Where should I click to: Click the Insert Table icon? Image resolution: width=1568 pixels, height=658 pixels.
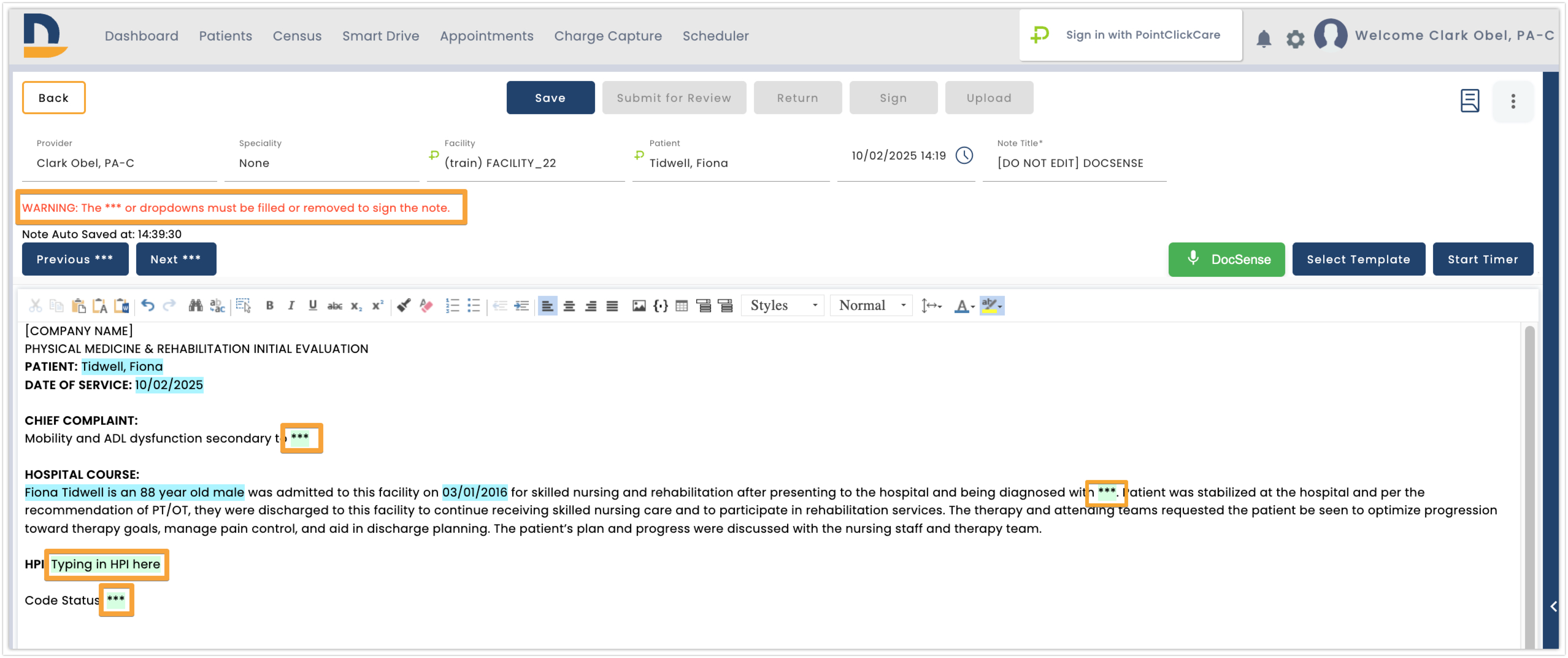682,306
